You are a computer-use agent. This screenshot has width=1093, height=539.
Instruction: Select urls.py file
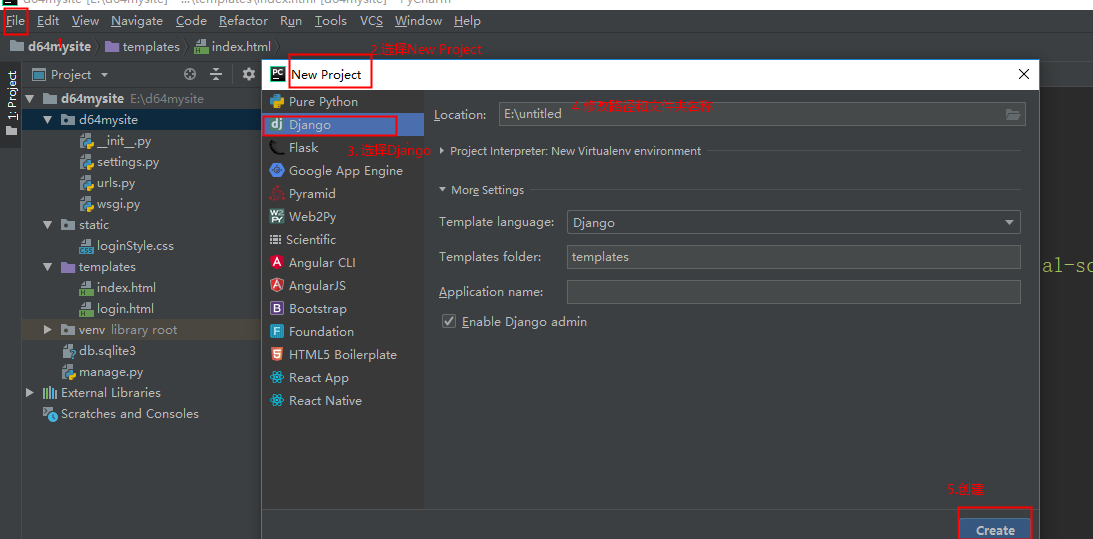(107, 183)
